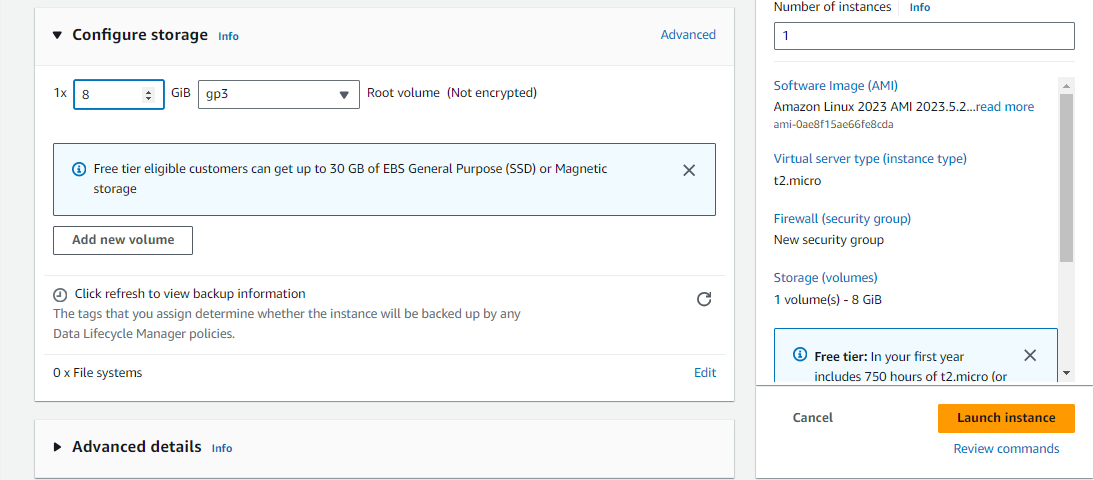Expand the Advanced details section
Image resolution: width=1094 pixels, height=480 pixels.
click(x=58, y=447)
